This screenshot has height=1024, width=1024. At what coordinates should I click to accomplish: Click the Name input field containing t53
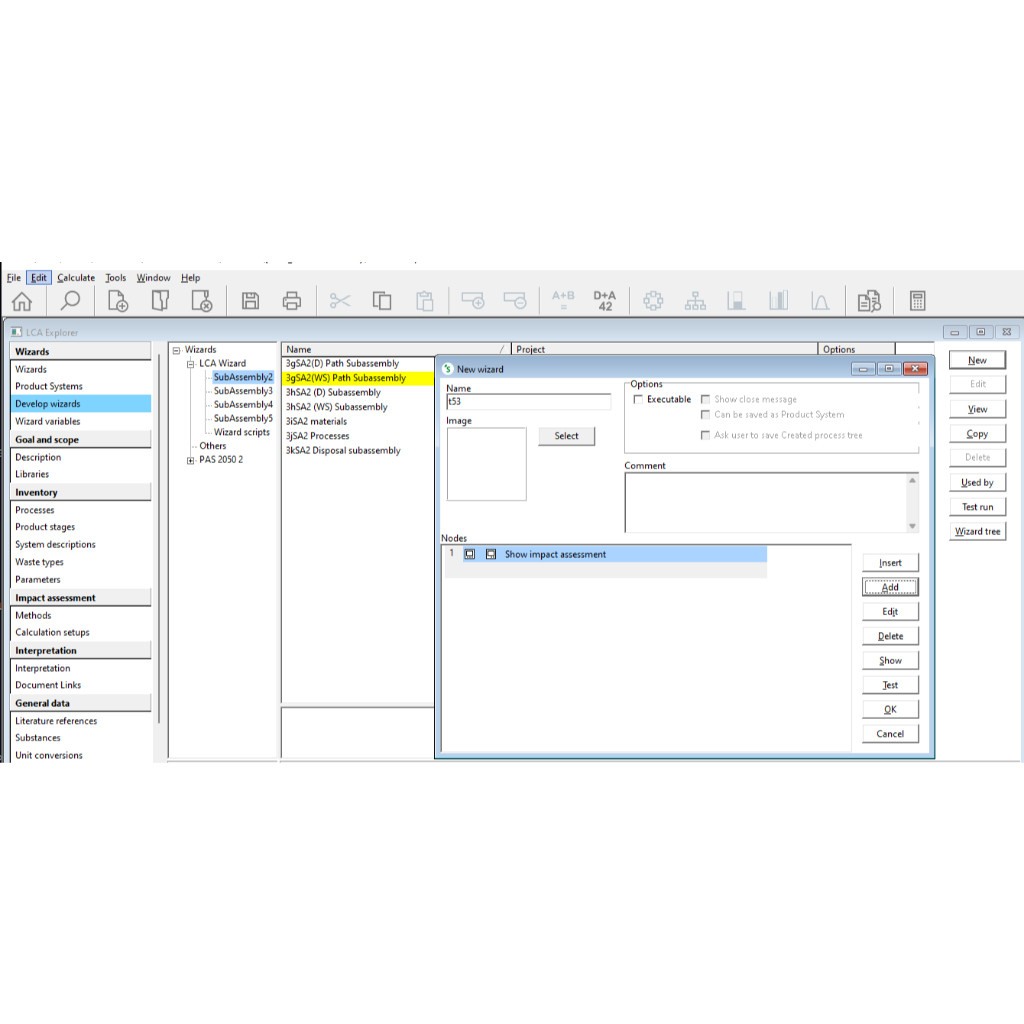point(528,402)
